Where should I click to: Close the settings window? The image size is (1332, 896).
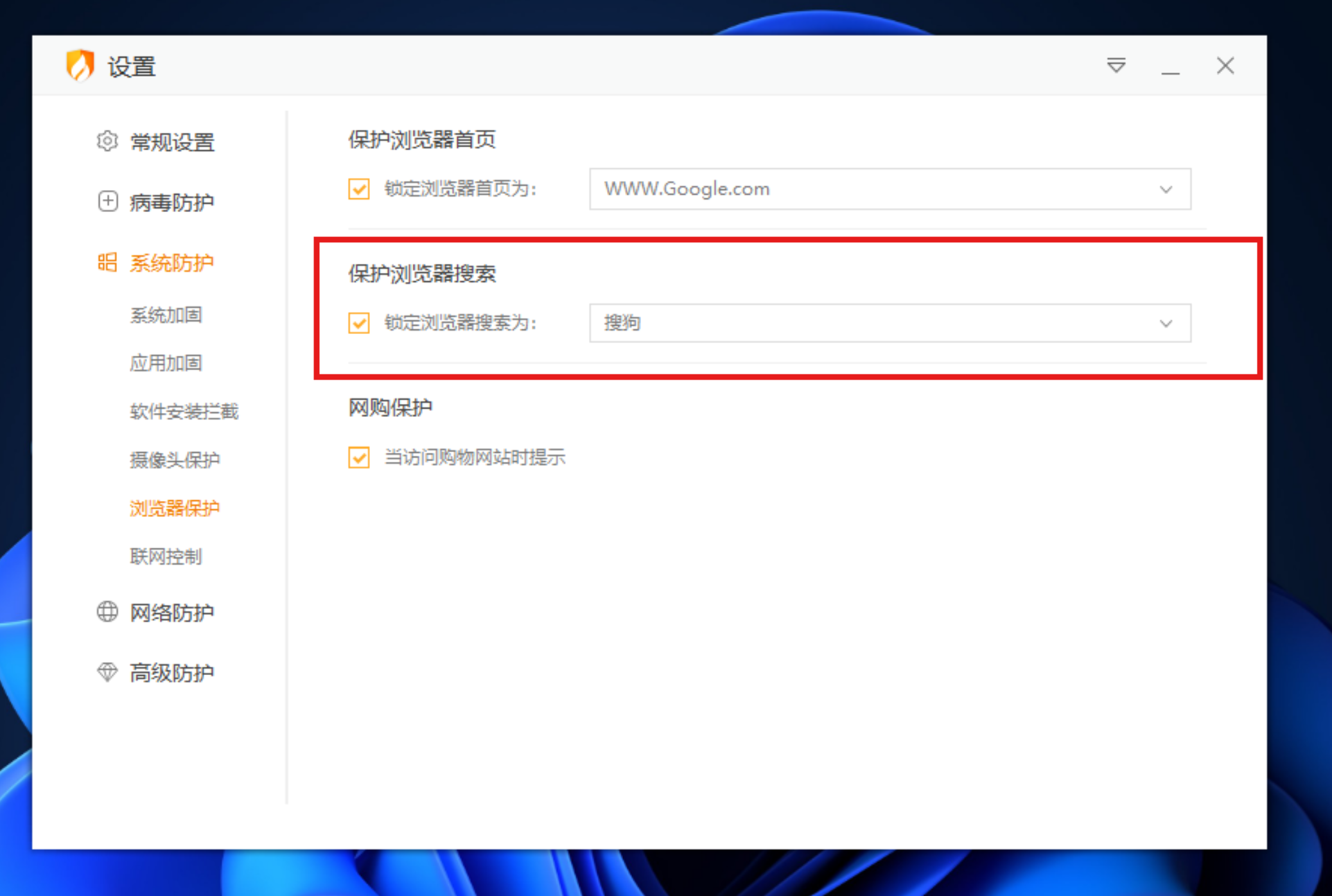pos(1225,66)
